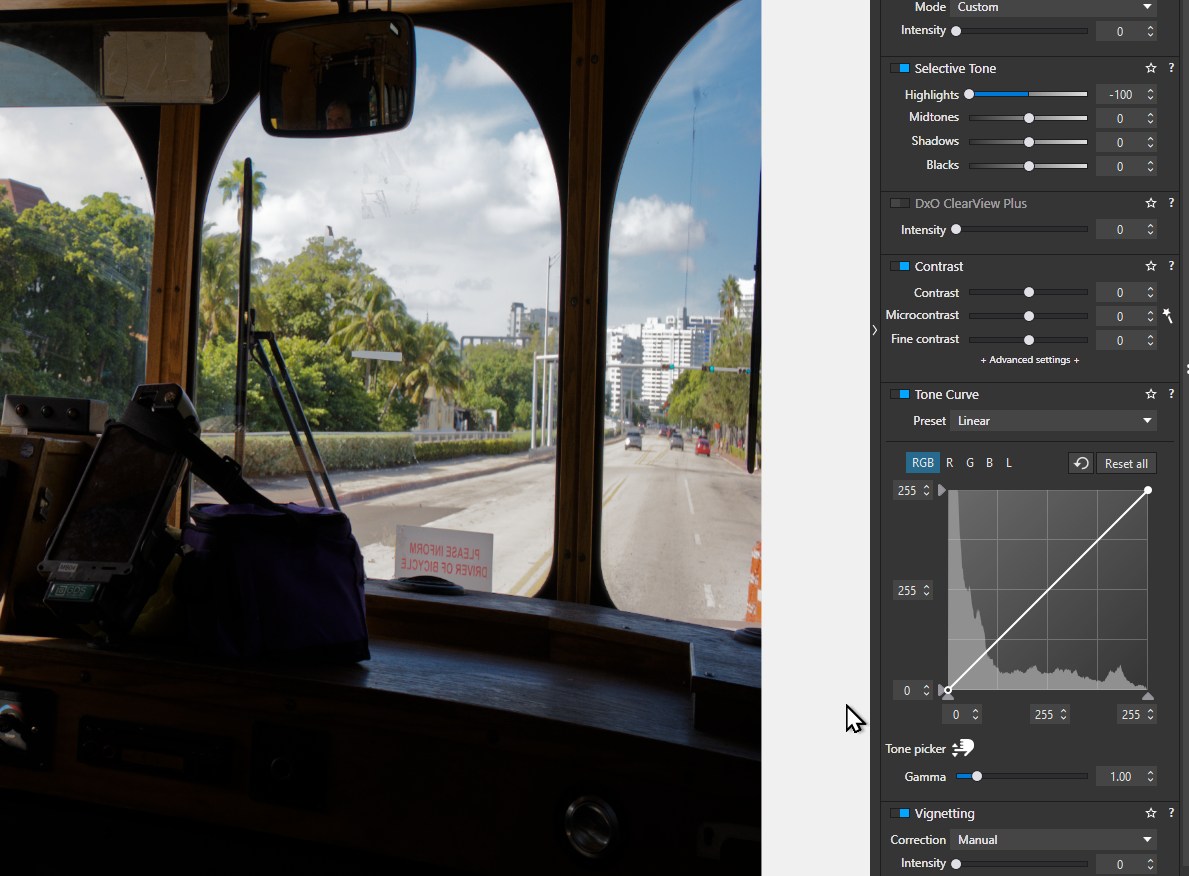1189x876 pixels.
Task: Enable the DxO ClearView Plus toggle
Action: 900,204
